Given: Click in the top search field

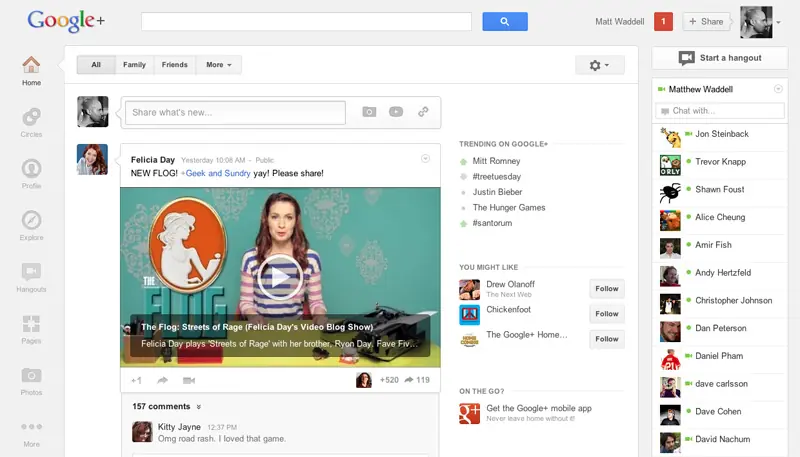Looking at the screenshot, I should (306, 21).
